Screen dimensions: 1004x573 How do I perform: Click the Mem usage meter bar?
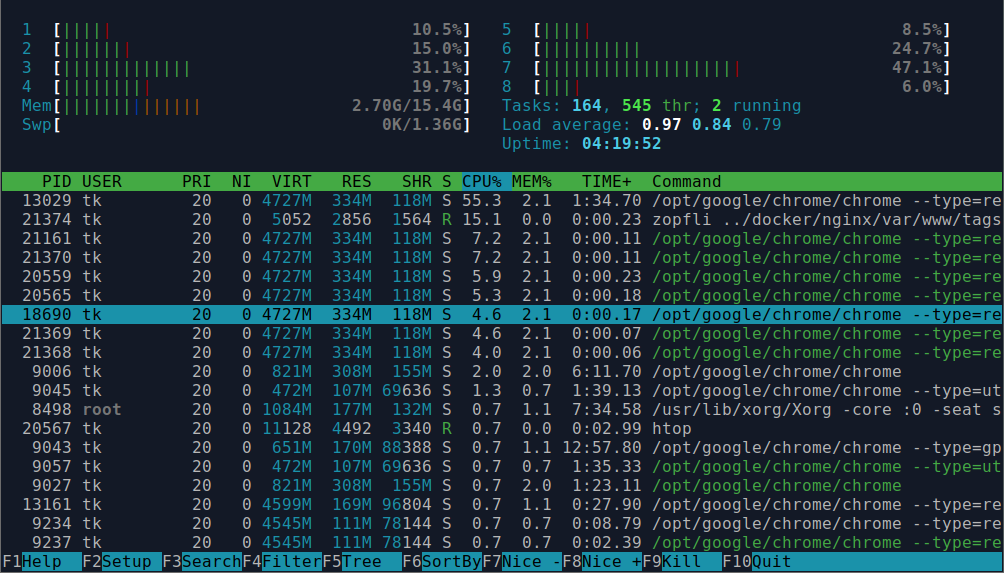[263, 106]
